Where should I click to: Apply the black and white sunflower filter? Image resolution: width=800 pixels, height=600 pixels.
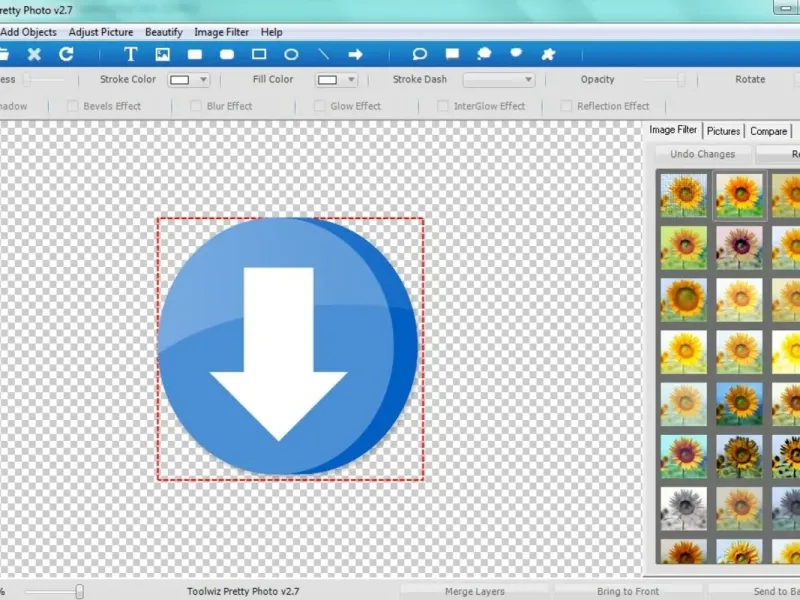tap(684, 509)
